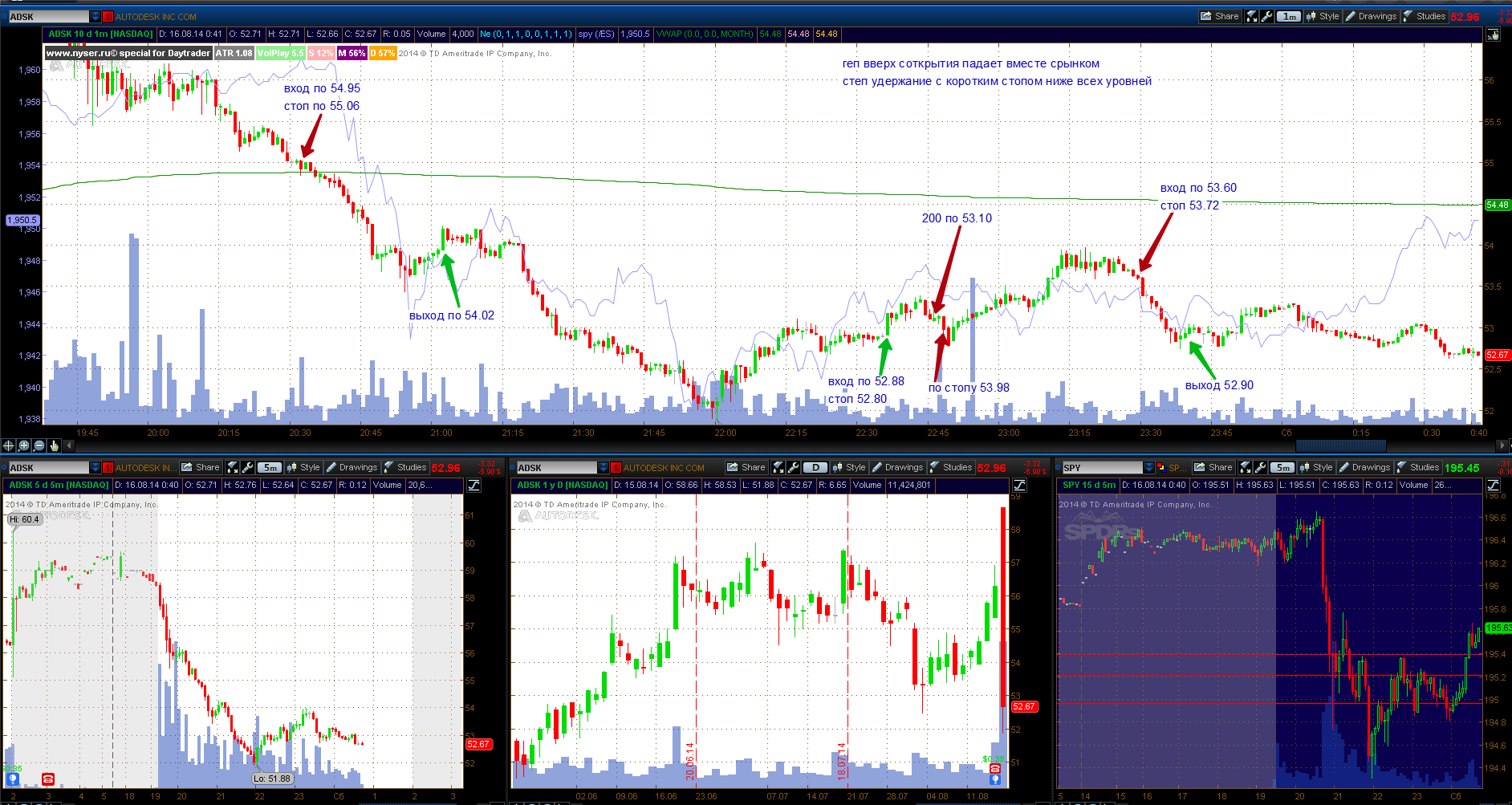The image size is (1512, 805).
Task: Open Style menu on ADSK 5m chart
Action: 303,467
